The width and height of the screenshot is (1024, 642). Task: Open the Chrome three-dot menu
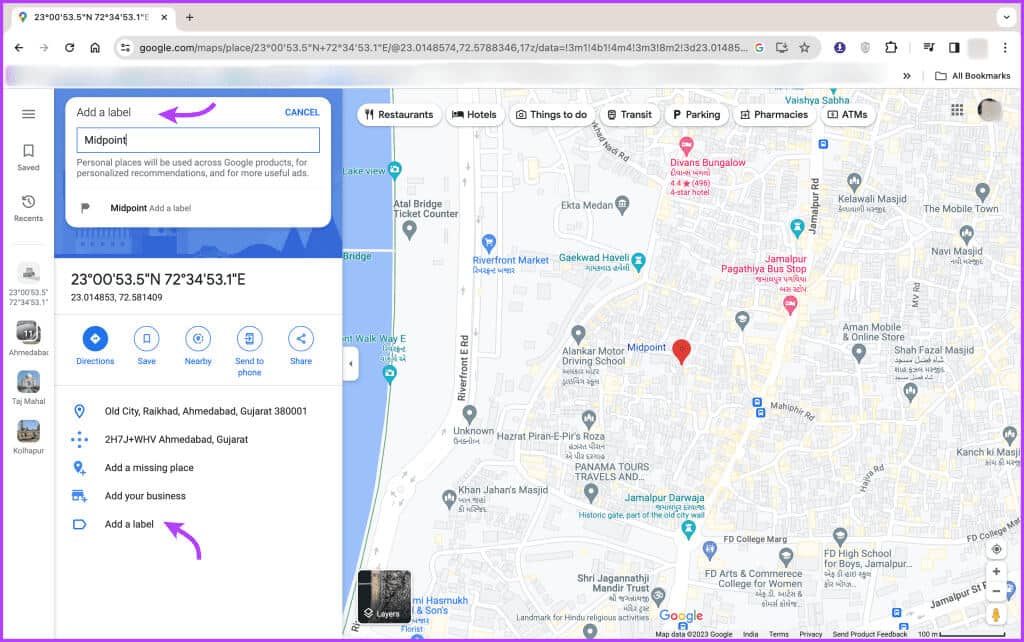(1005, 48)
